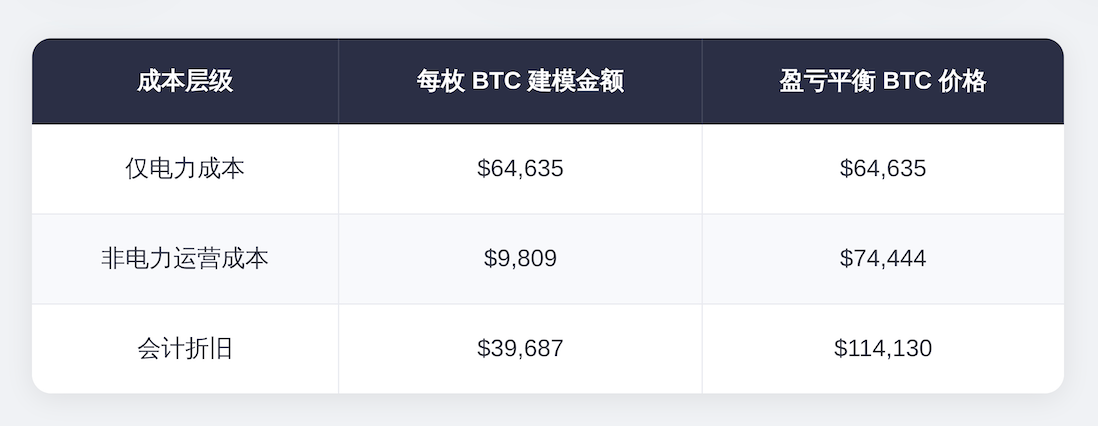The width and height of the screenshot is (1098, 426).
Task: Click the $114,130 breakeven price cell
Action: pyautogui.click(x=882, y=349)
